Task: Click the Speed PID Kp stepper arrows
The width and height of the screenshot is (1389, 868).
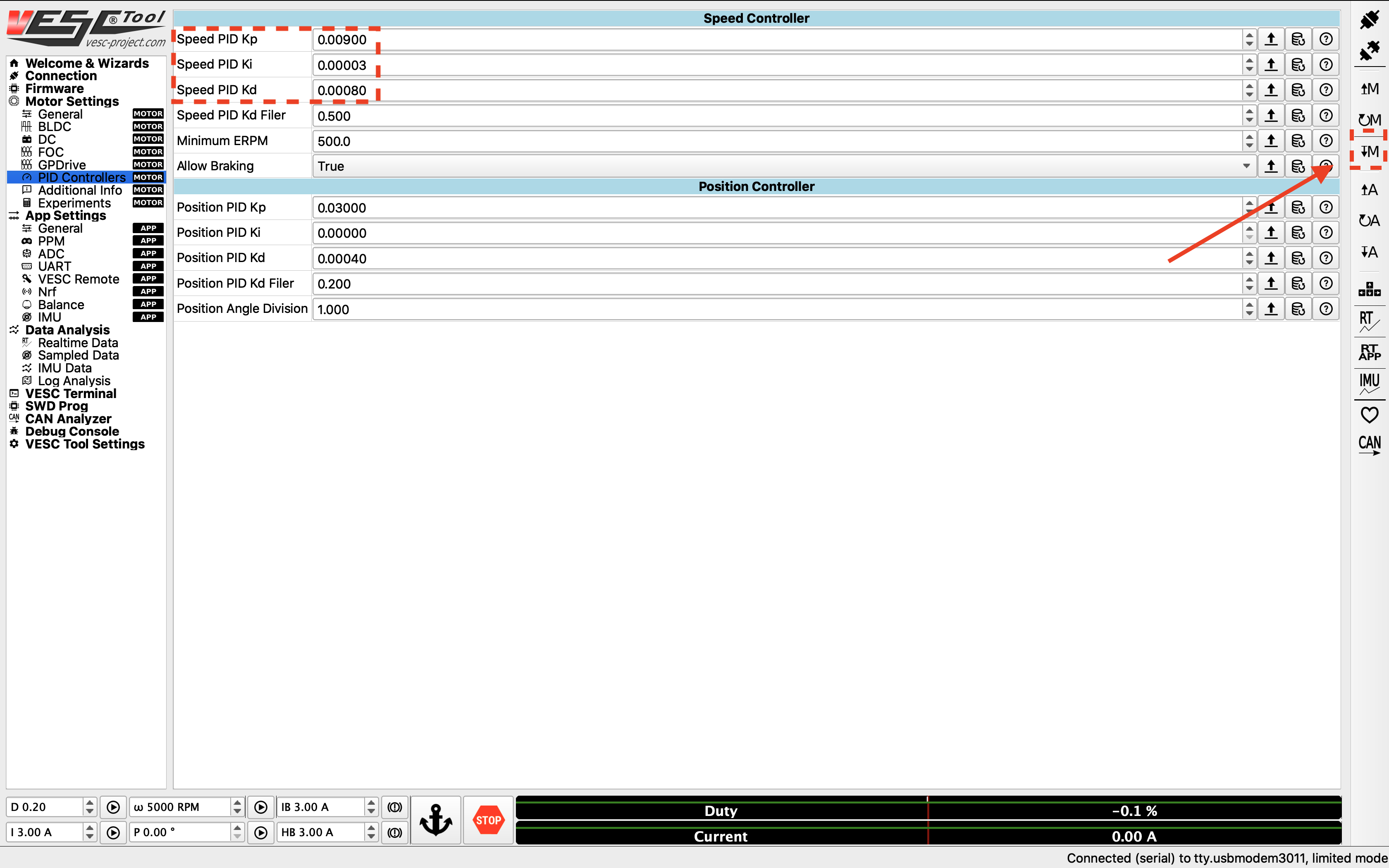Action: (1250, 39)
